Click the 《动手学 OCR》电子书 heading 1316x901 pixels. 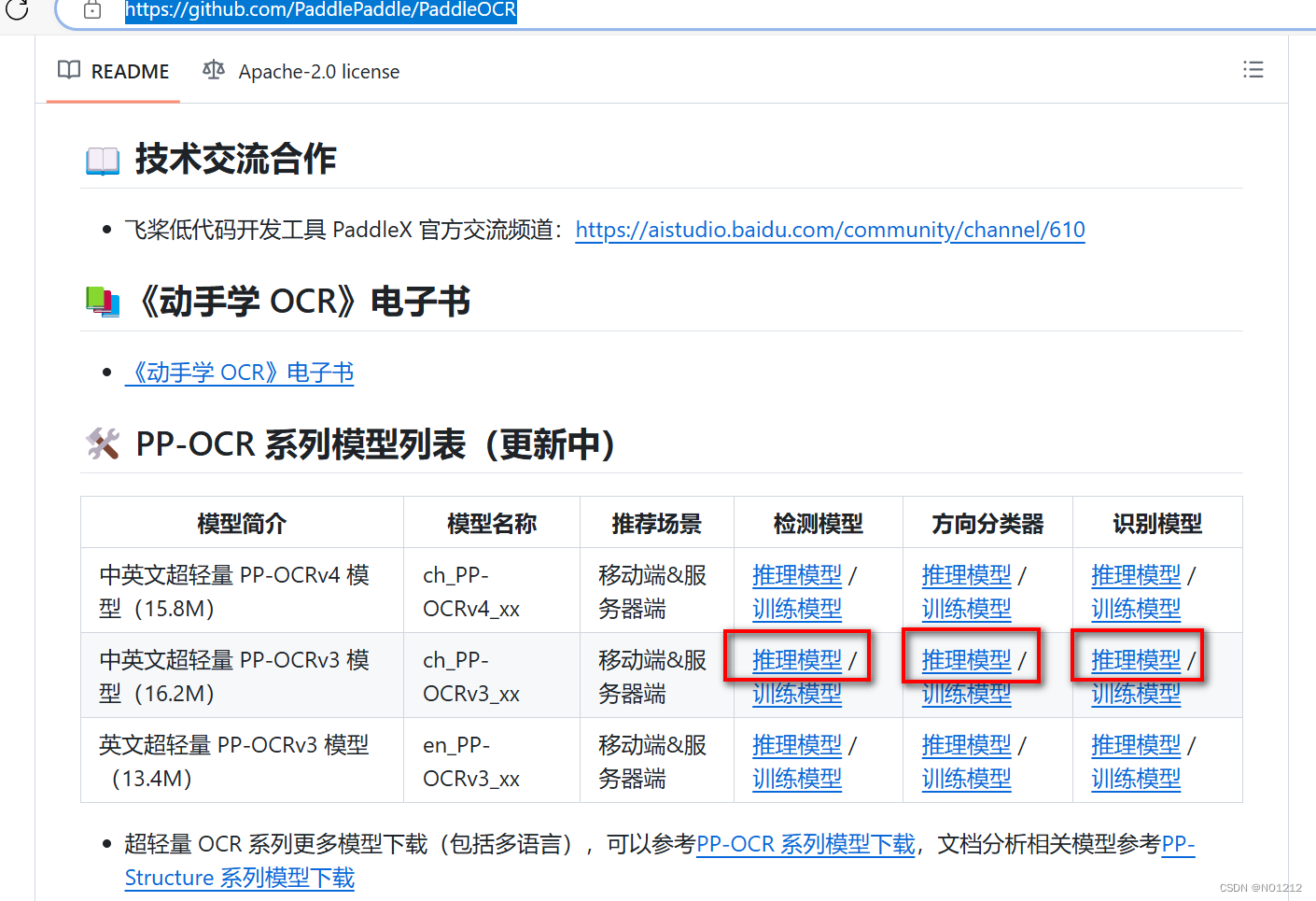coord(304,302)
